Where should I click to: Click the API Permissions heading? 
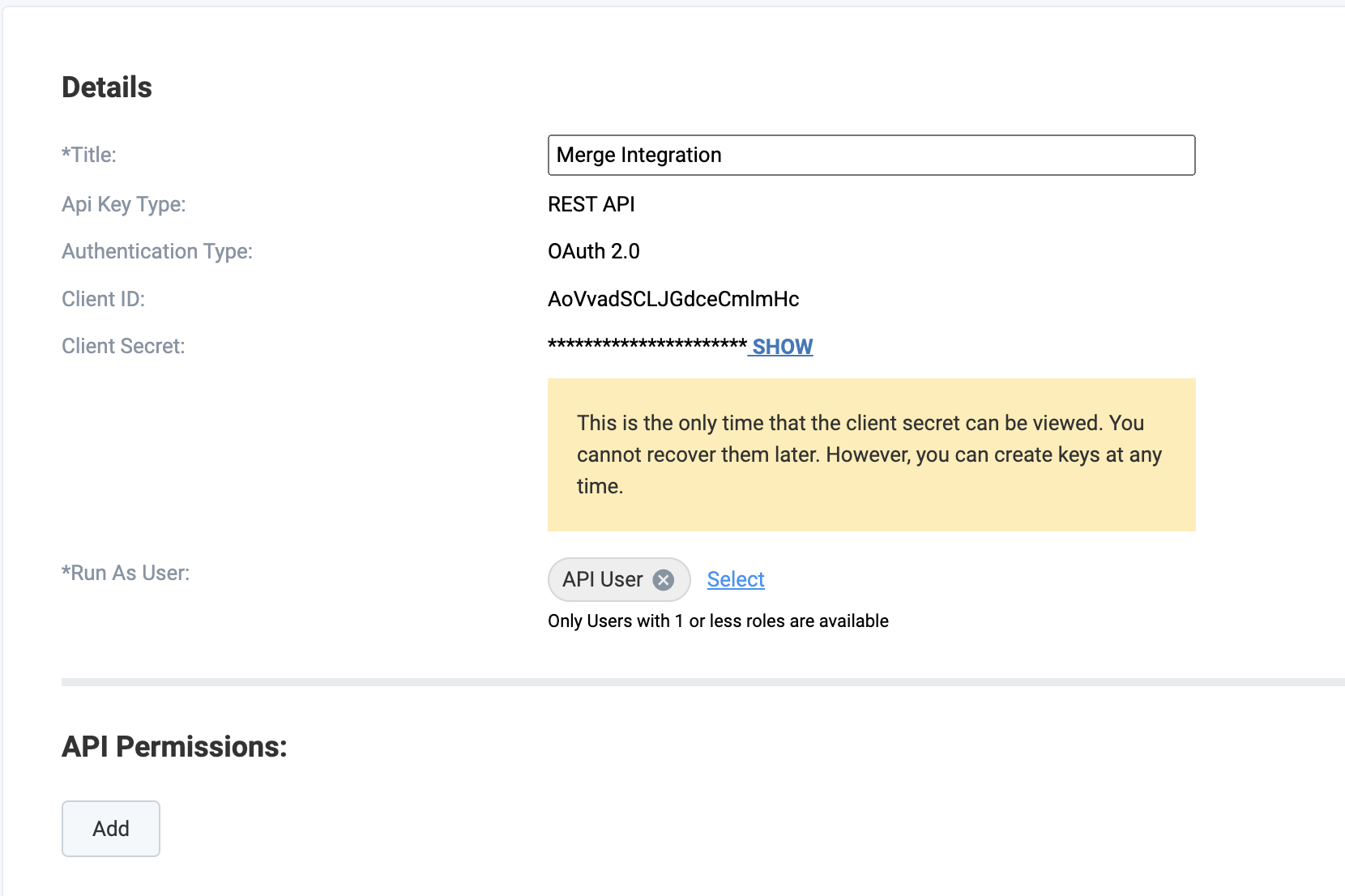(174, 747)
